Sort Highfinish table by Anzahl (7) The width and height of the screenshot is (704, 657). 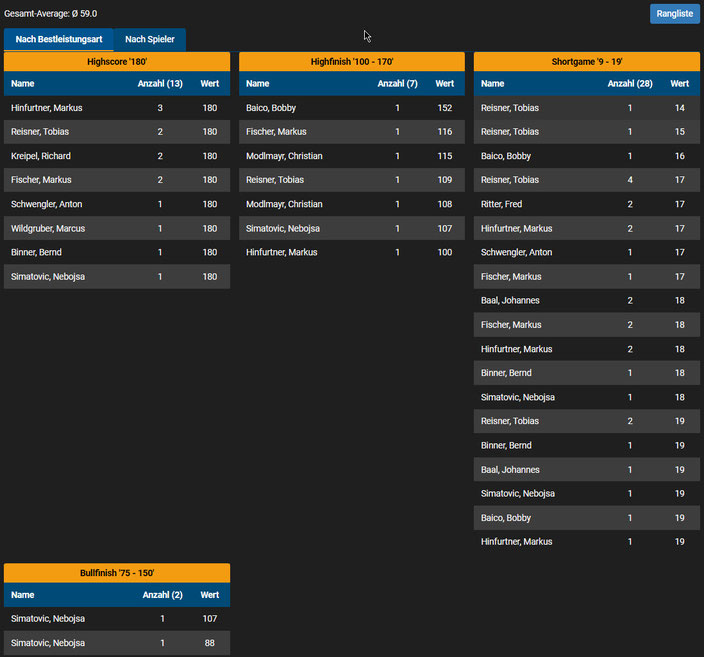click(397, 84)
